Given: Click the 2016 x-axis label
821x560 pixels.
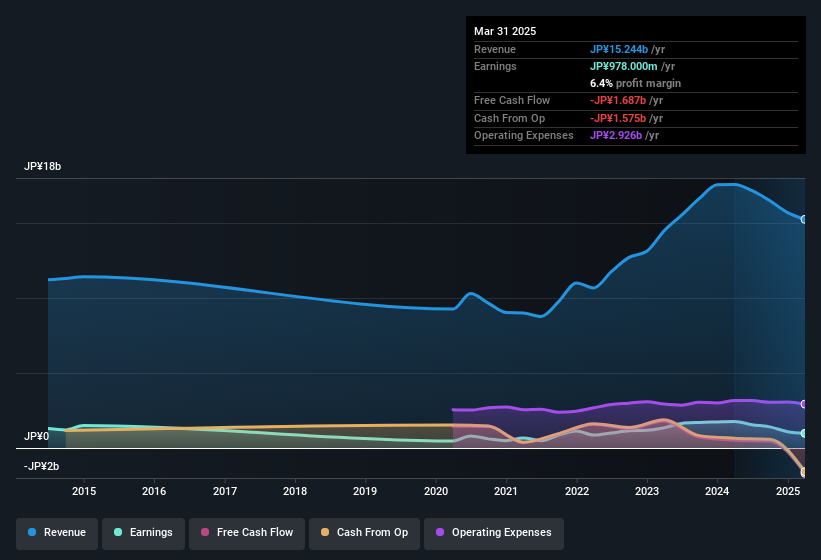Looking at the screenshot, I should click(x=154, y=491).
